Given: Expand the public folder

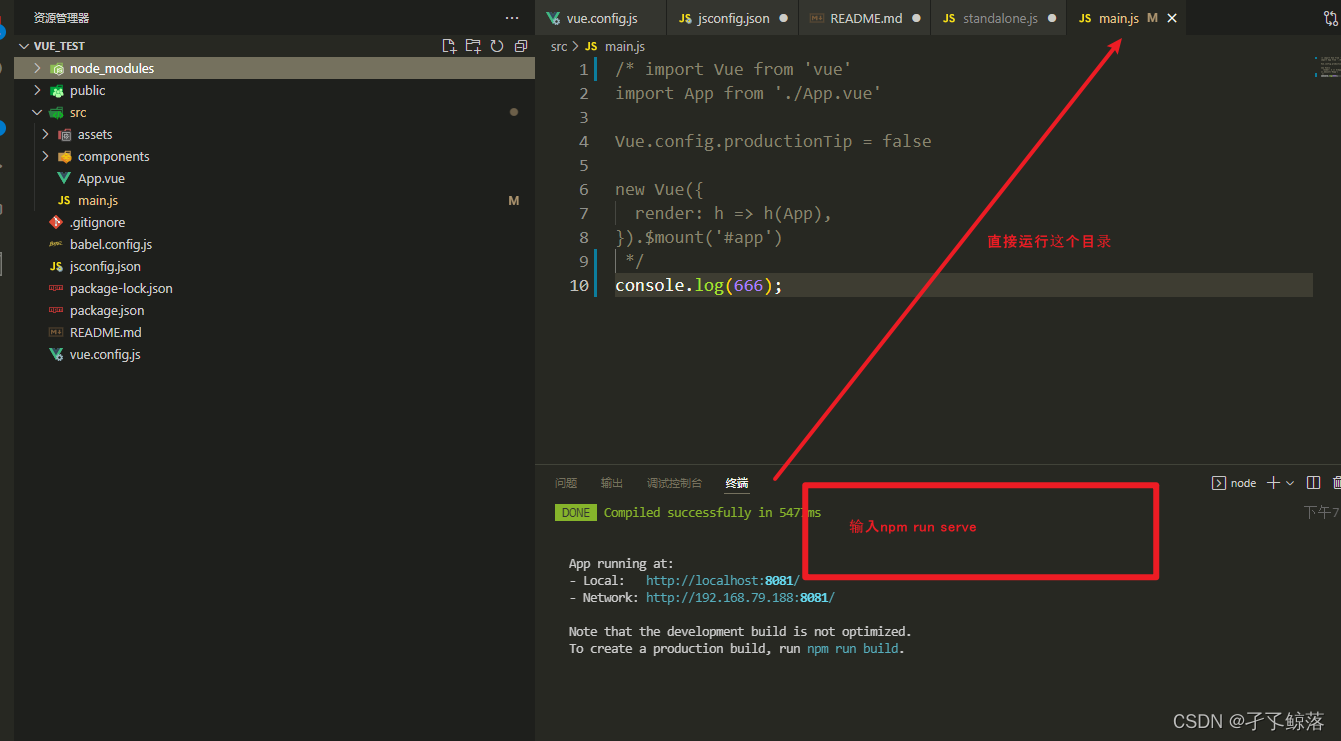Looking at the screenshot, I should click(x=37, y=90).
